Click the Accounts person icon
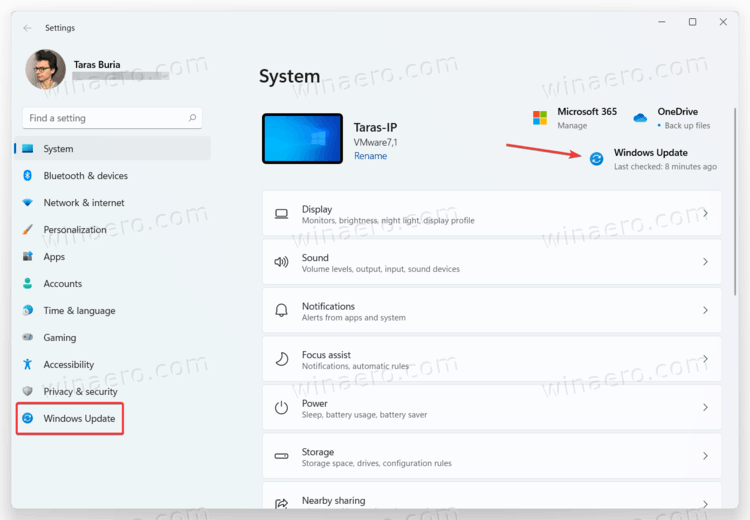This screenshot has height=520, width=750. point(28,283)
